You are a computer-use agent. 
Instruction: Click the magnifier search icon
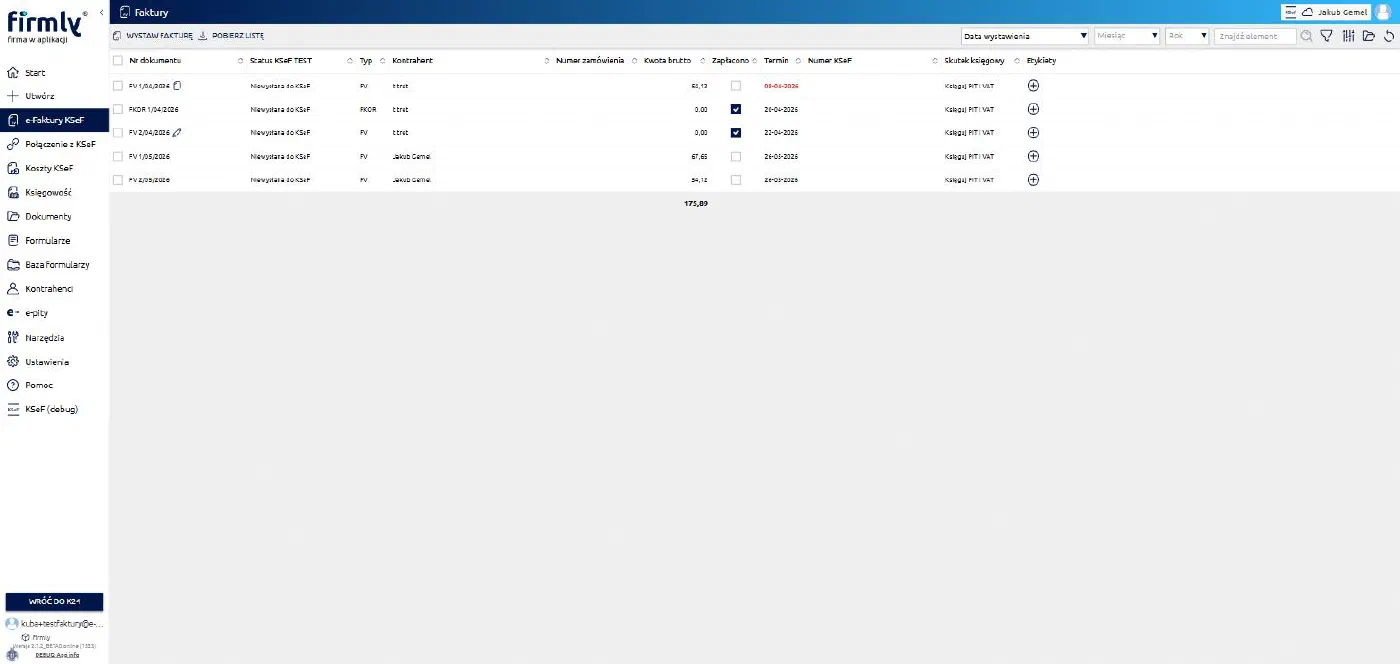pyautogui.click(x=1306, y=36)
